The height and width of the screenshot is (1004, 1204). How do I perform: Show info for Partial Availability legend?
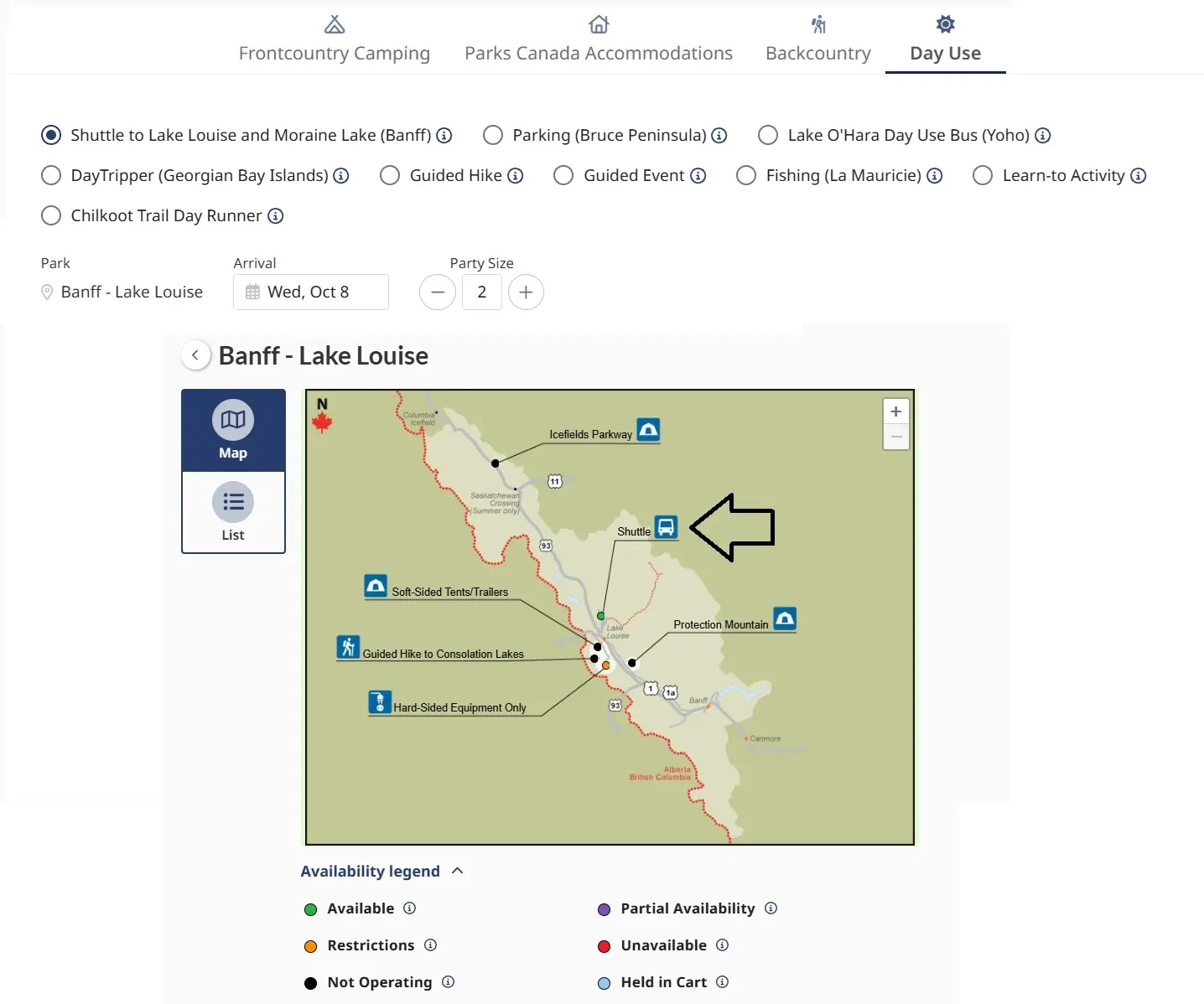(771, 908)
